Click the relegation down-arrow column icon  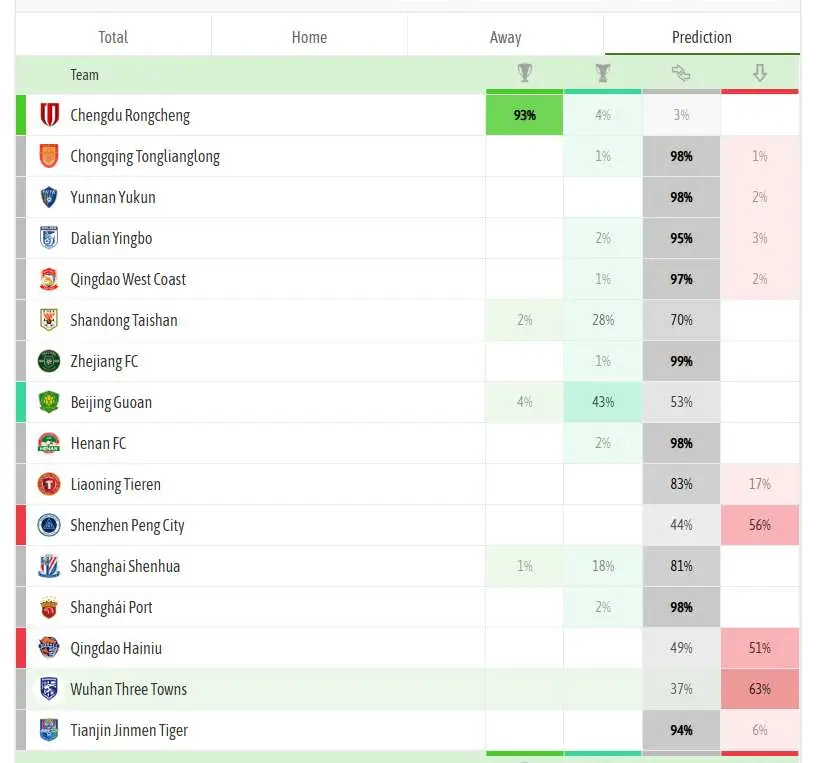pyautogui.click(x=759, y=73)
